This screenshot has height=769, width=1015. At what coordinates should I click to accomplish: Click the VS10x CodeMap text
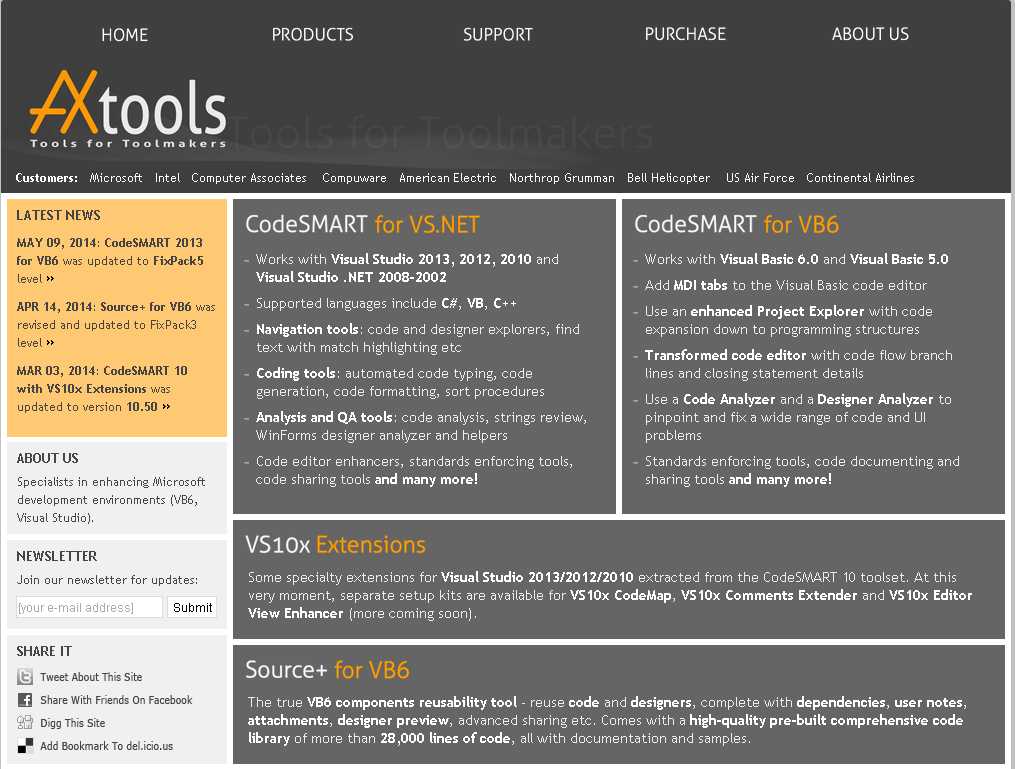[620, 595]
